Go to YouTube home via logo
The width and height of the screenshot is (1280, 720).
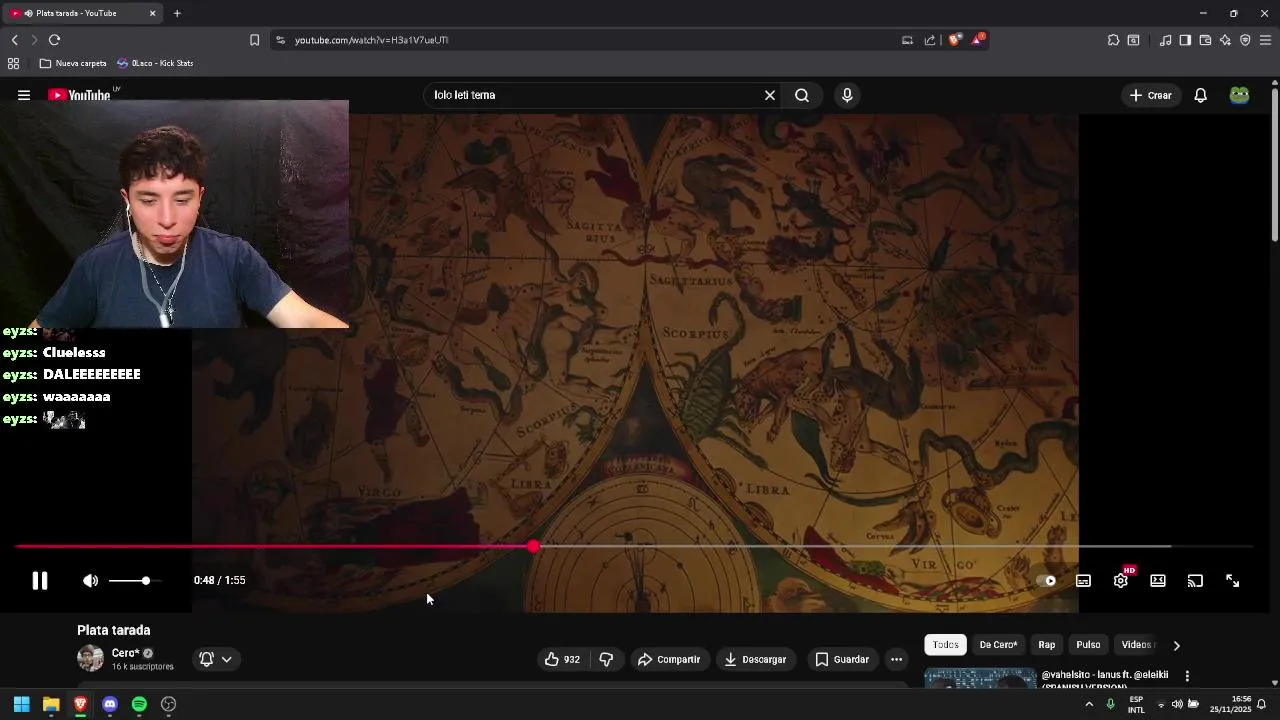click(x=80, y=96)
